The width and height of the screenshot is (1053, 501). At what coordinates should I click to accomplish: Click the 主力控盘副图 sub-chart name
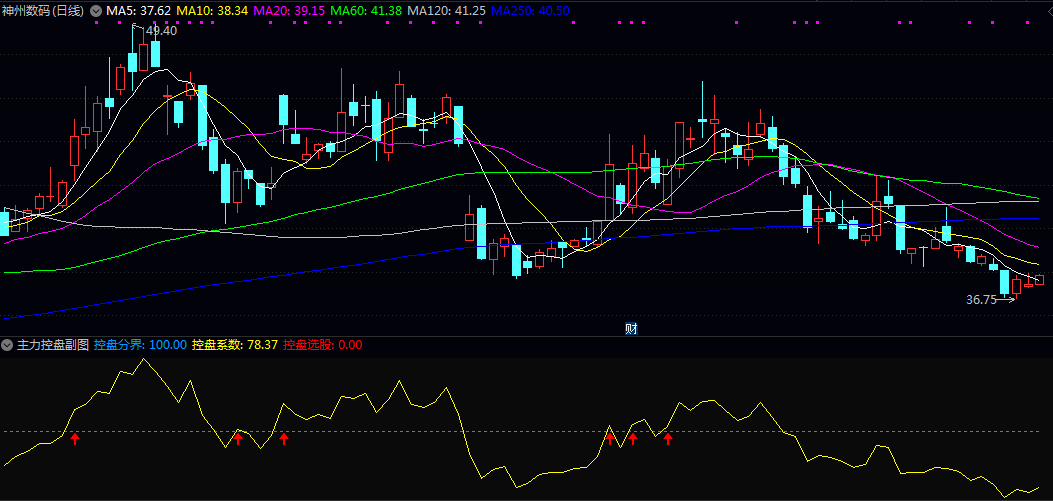click(x=52, y=345)
